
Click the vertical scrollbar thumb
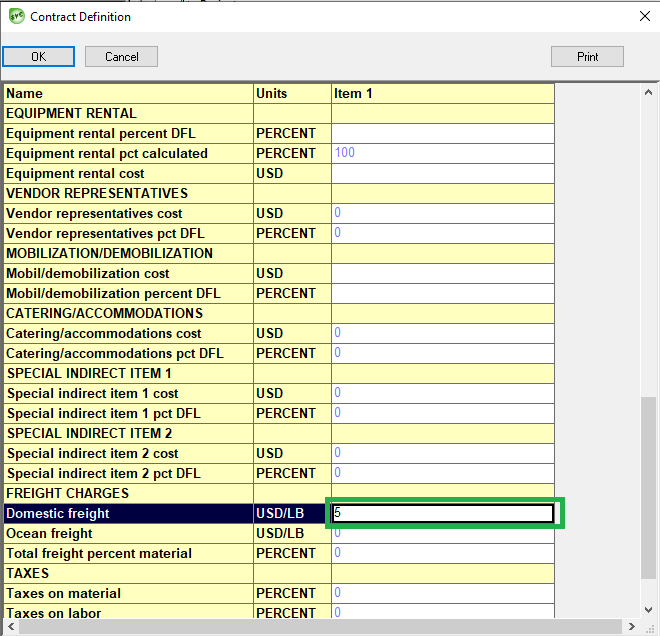point(649,485)
